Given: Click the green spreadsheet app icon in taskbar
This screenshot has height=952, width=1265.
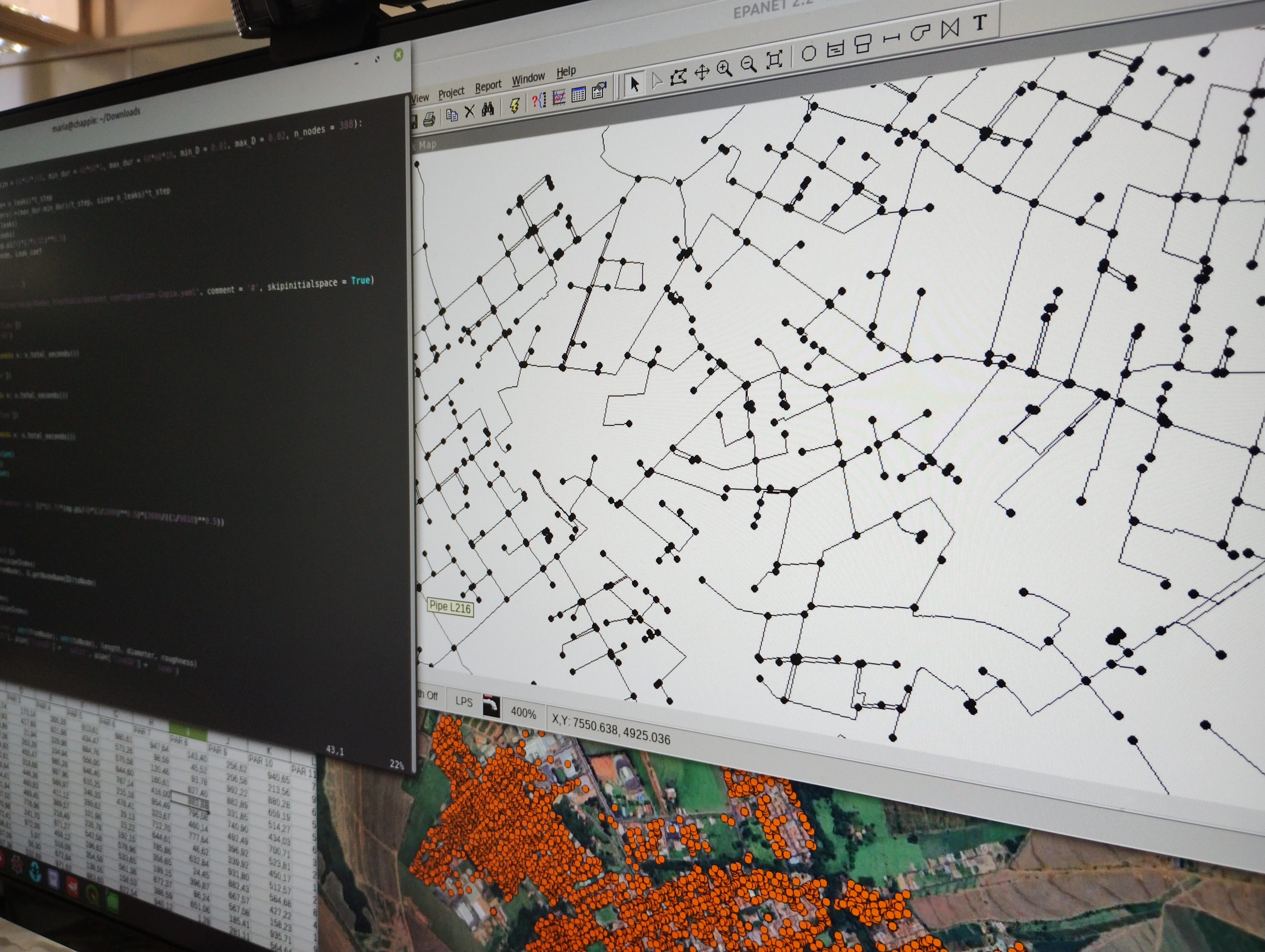Looking at the screenshot, I should [113, 903].
